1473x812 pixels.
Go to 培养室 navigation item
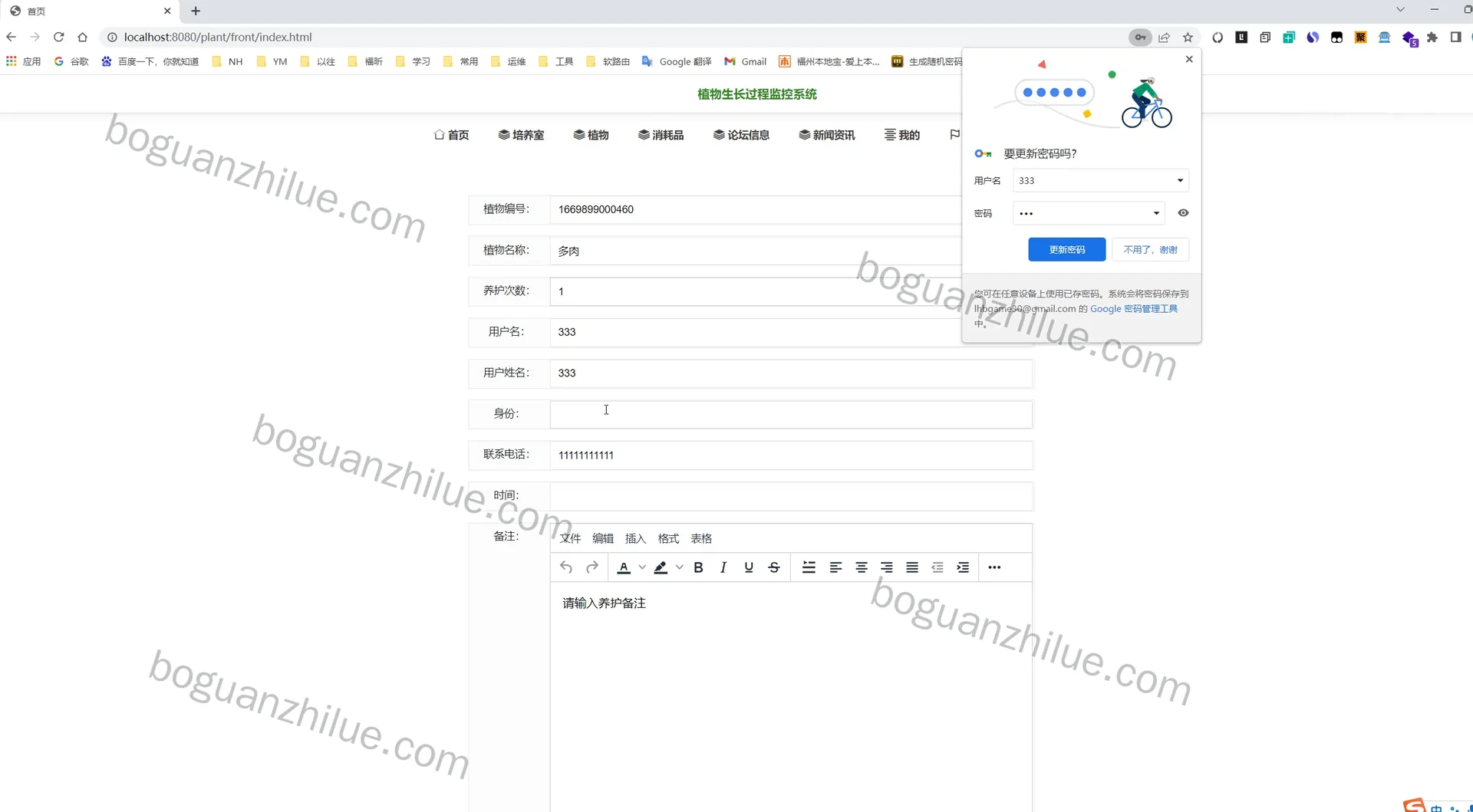click(521, 135)
